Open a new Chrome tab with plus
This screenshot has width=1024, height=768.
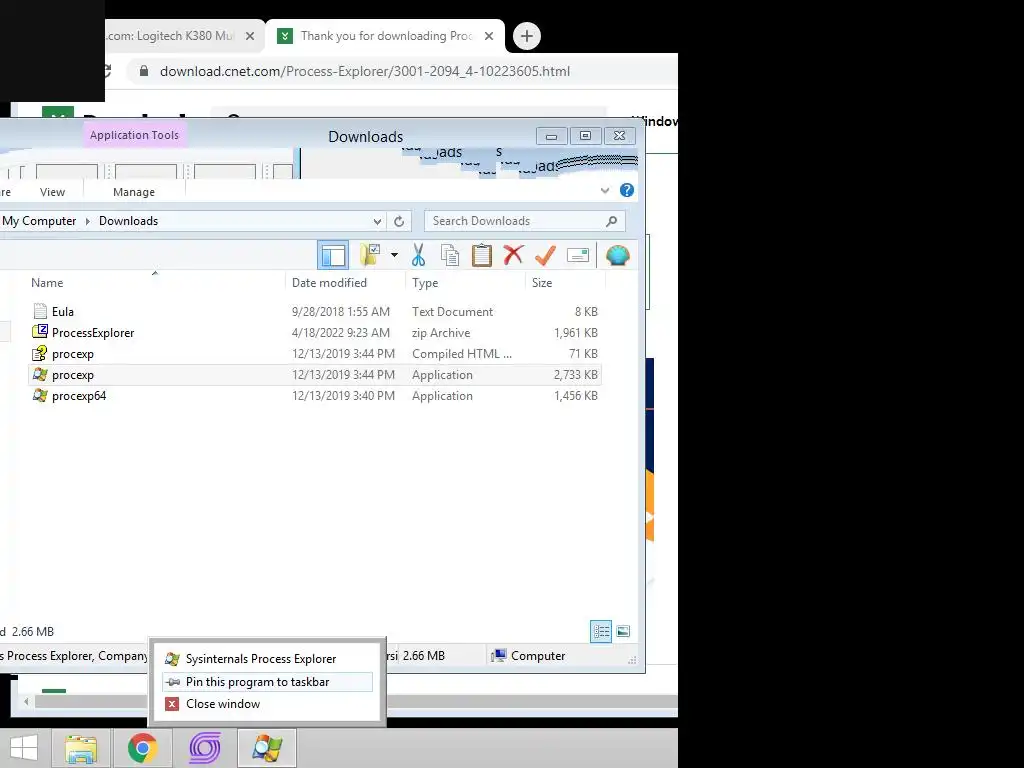point(527,36)
